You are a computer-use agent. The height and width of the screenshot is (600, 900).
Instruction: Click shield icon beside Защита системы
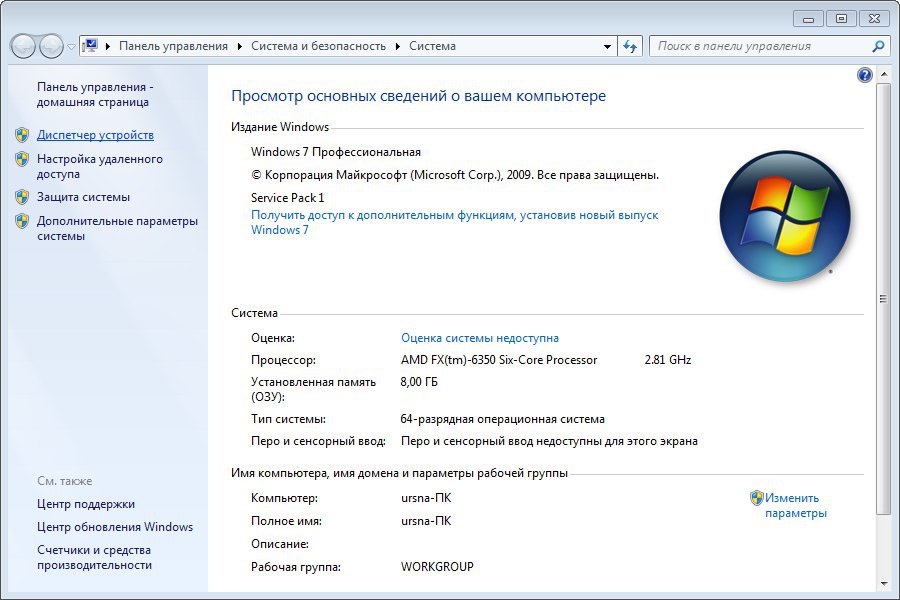pos(22,197)
